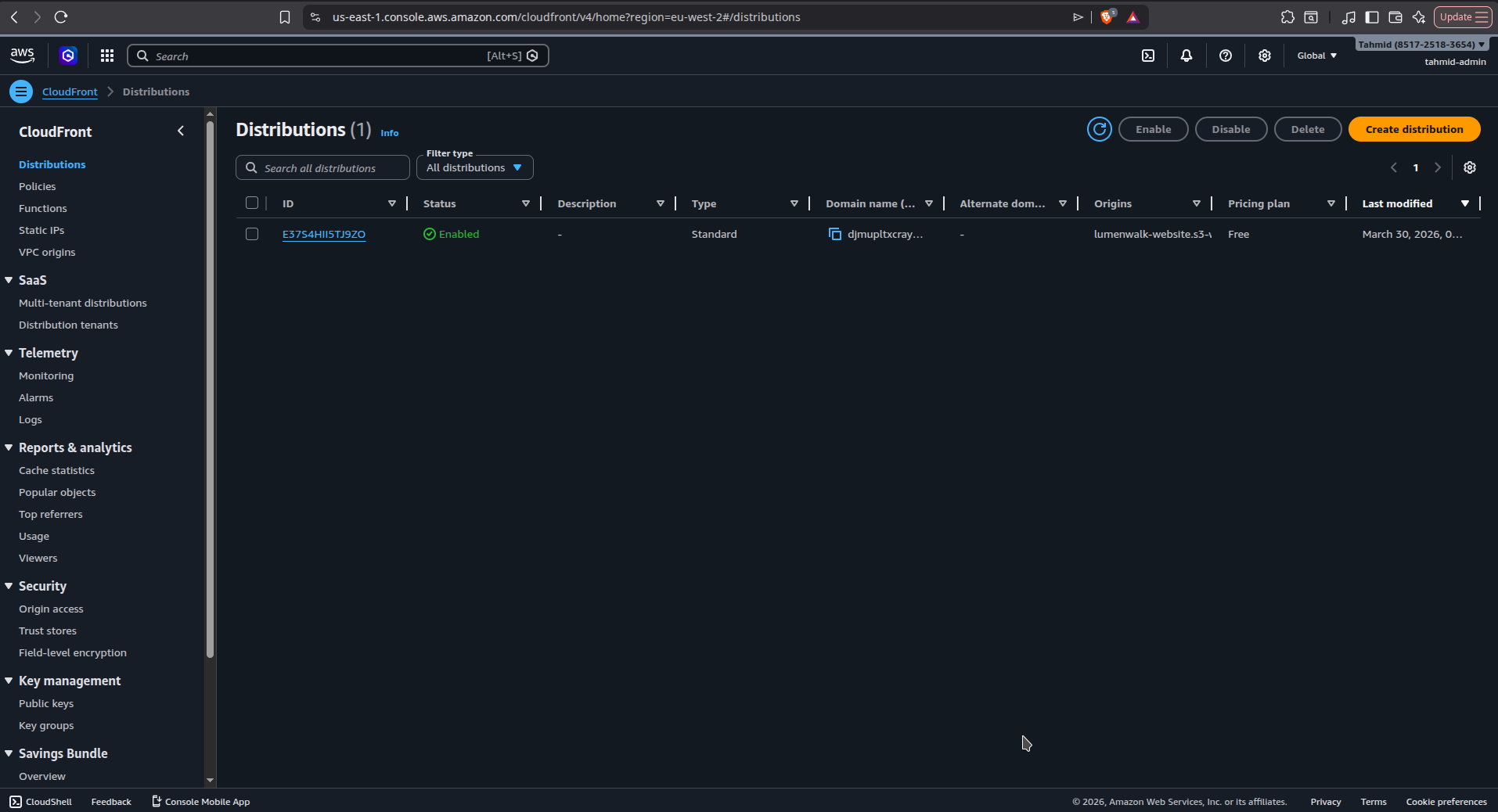
Task: Collapse the SaaS section
Action: (x=9, y=280)
